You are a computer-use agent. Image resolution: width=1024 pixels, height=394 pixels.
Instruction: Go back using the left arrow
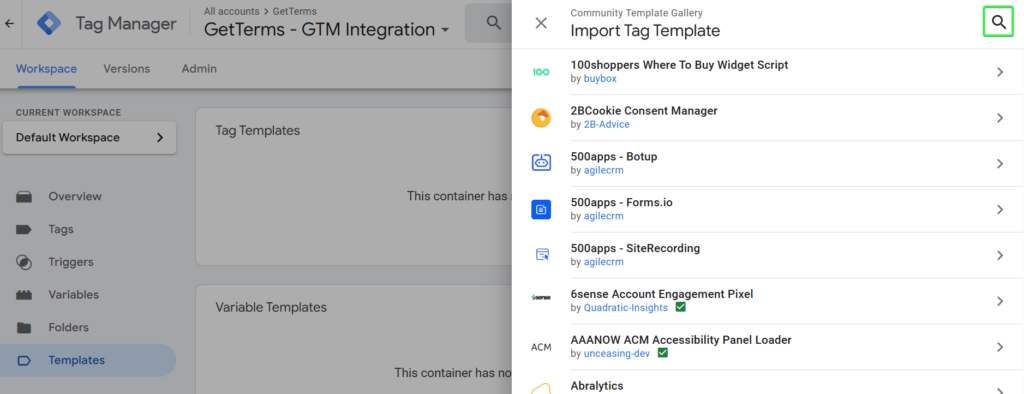9,24
